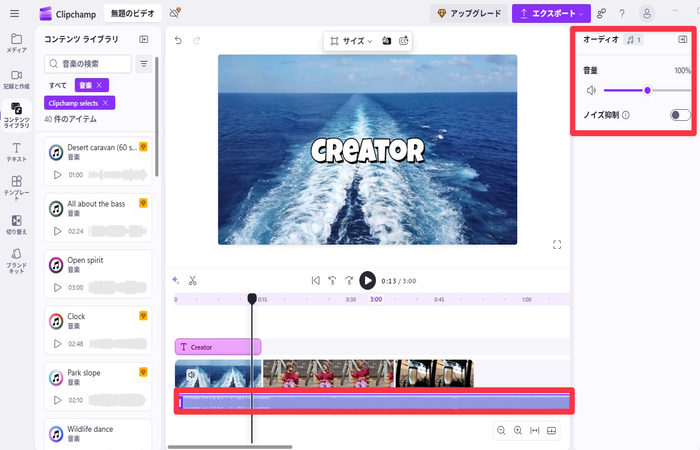Image resolution: width=700 pixels, height=450 pixels.
Task: Select the すべて filter tab
Action: (58, 85)
